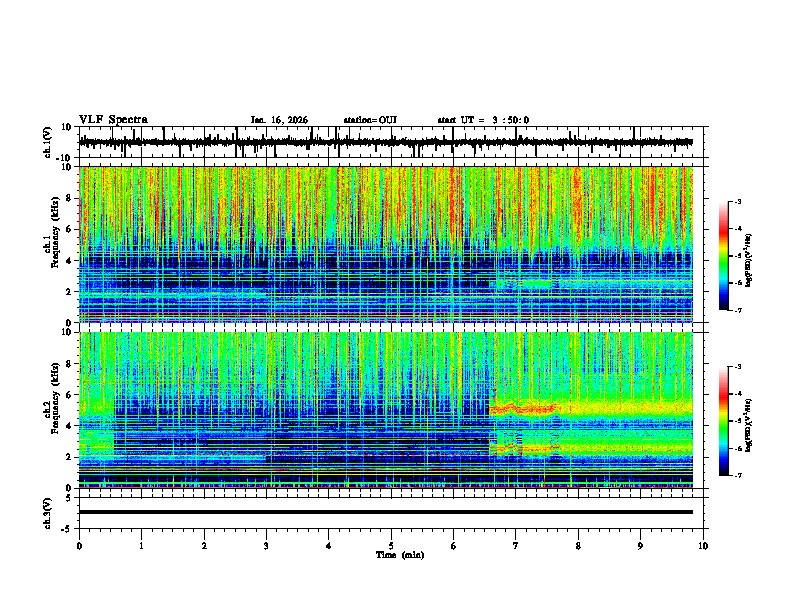Click the "Time (min)" axis label
This screenshot has width=792, height=612.
(x=400, y=555)
